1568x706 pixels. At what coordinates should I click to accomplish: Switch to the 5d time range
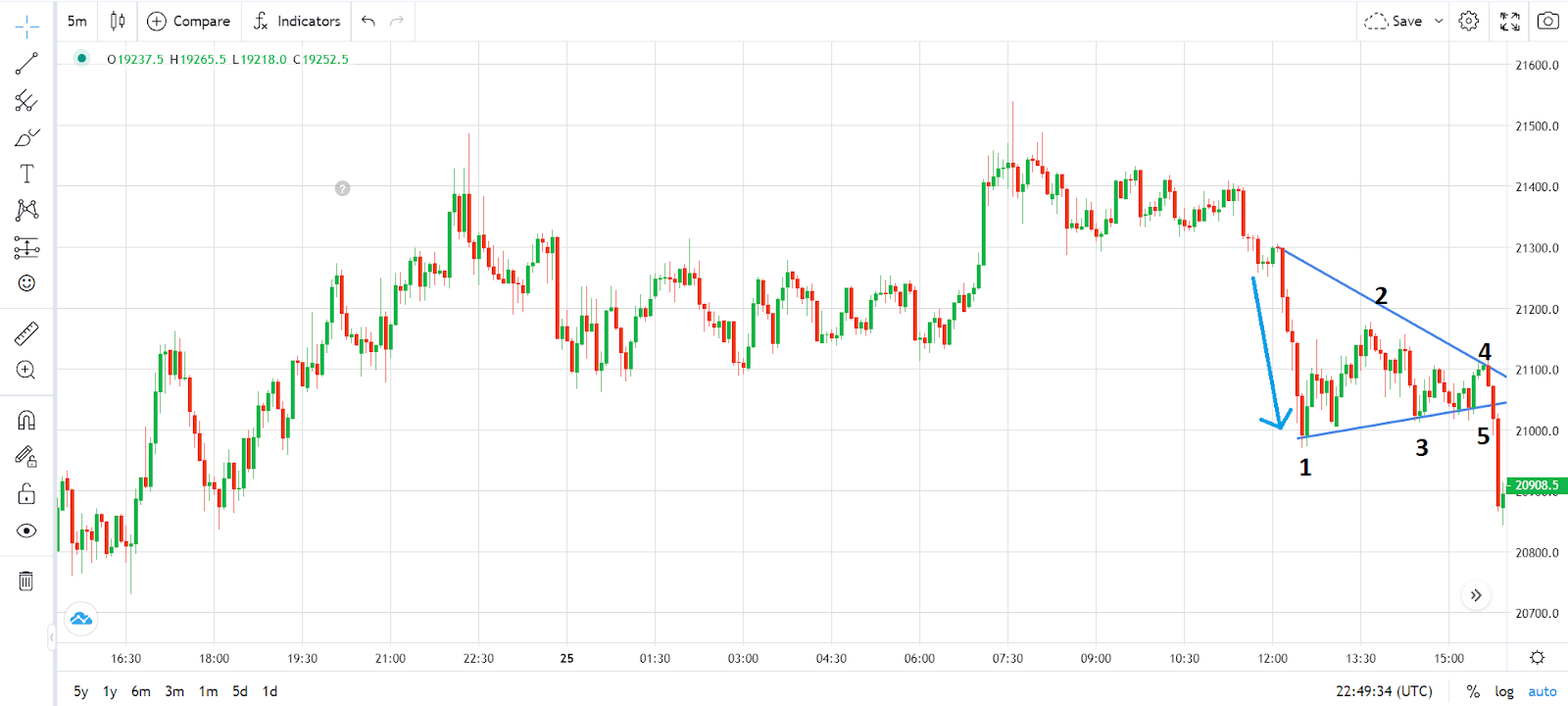point(239,691)
